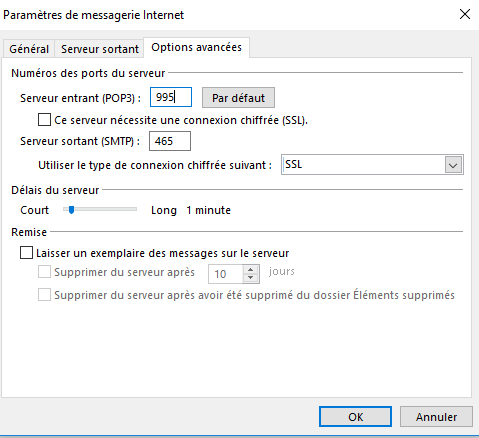Viewport: 479px width, 438px height.
Task: Switch to the Général tab
Action: tap(29, 49)
